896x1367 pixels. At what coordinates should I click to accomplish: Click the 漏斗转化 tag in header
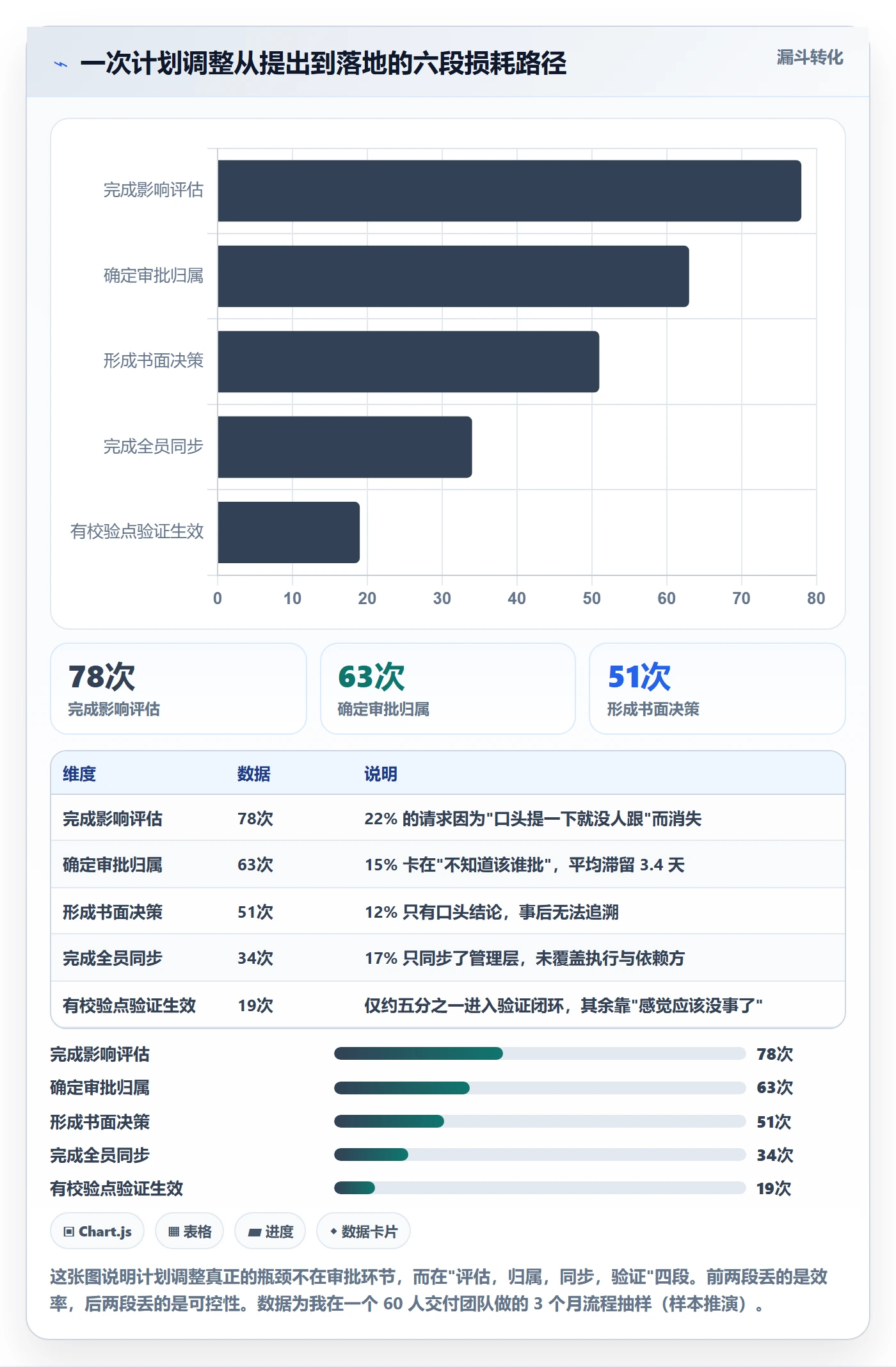click(x=810, y=58)
